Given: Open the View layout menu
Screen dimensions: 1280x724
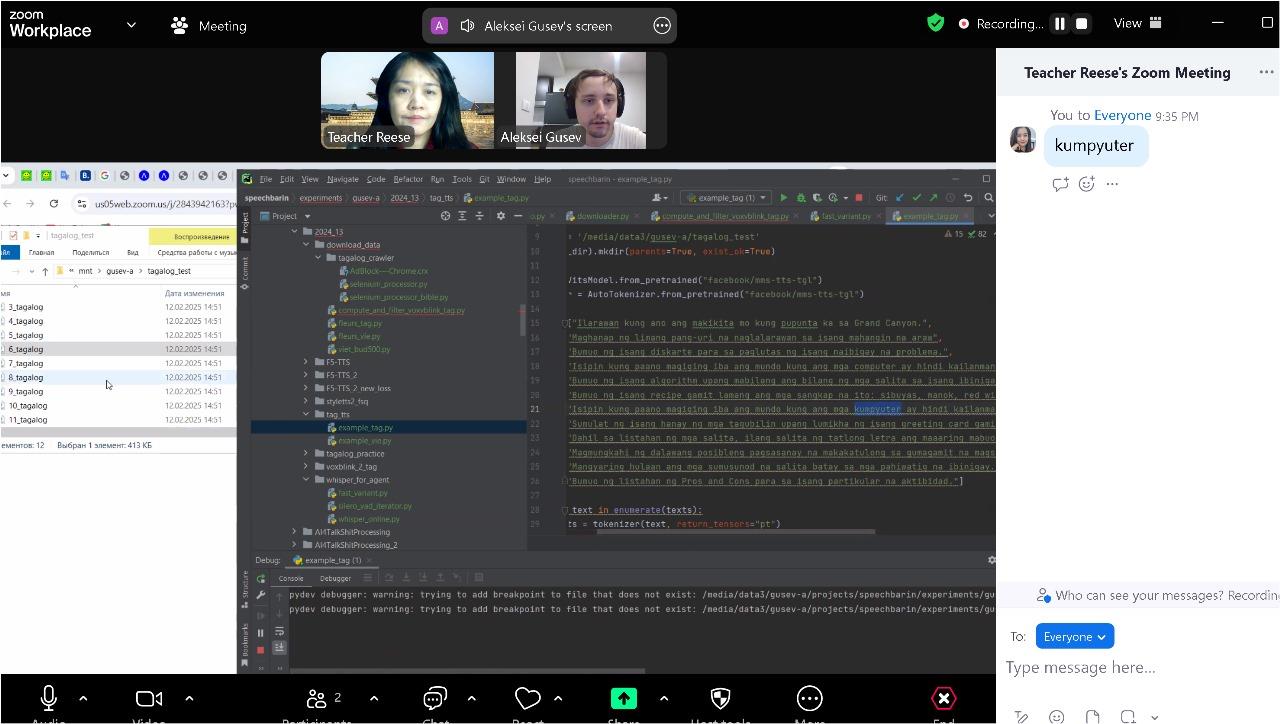Looking at the screenshot, I should (x=1138, y=23).
